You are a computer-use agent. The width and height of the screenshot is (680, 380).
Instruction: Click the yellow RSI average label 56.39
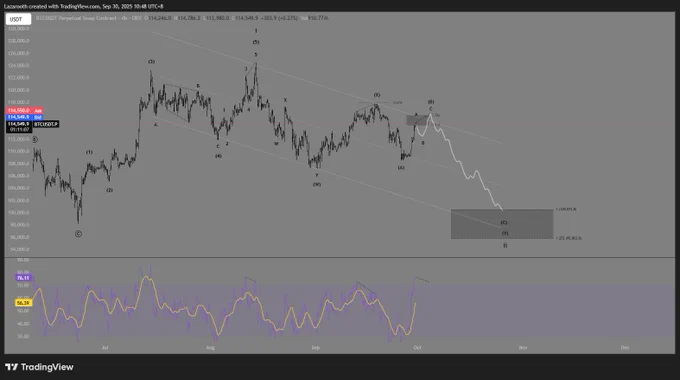tap(23, 303)
